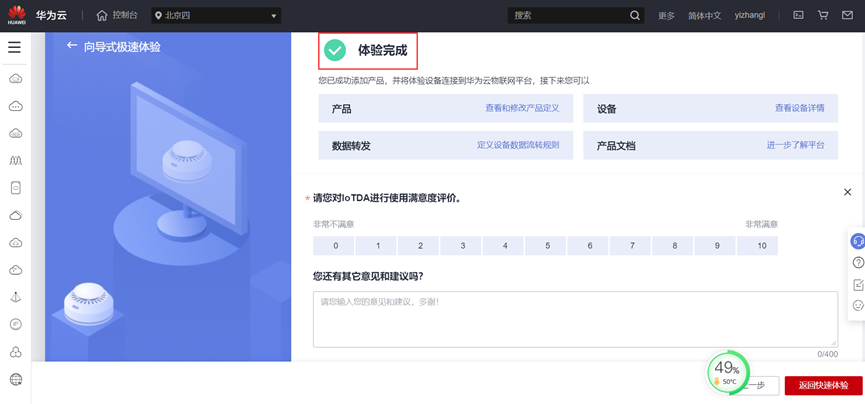Open 进一步了解平台 link
This screenshot has width=865, height=404.
tap(795, 145)
